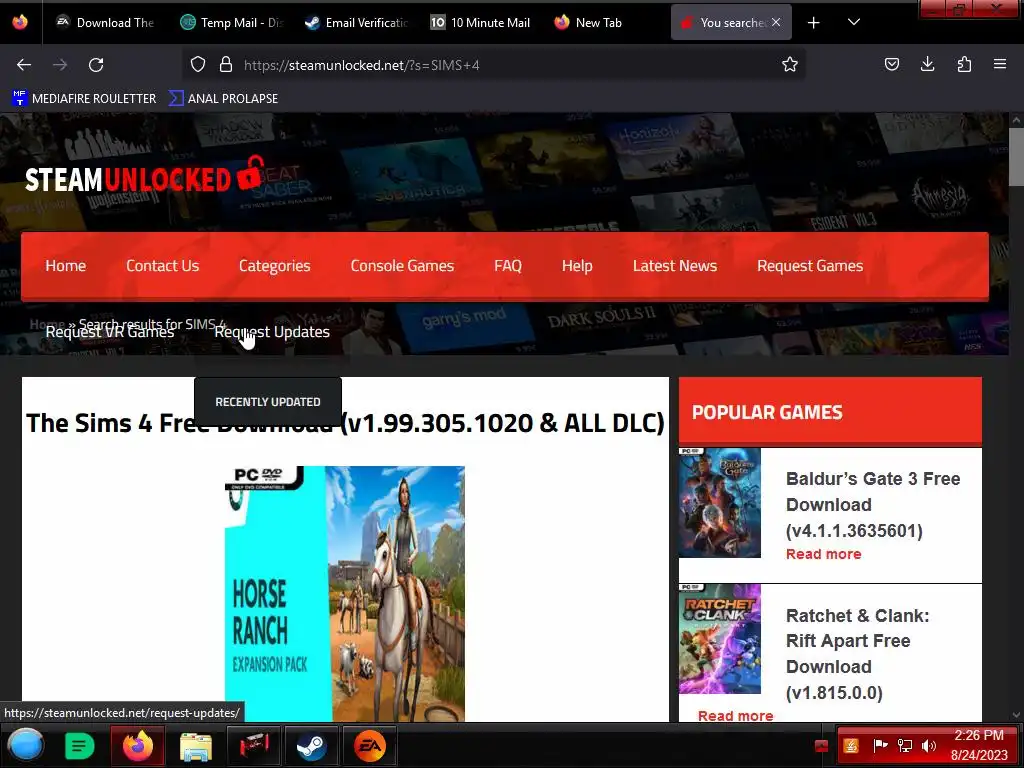The height and width of the screenshot is (768, 1024).
Task: Click the SteamUnlocked logo
Action: coord(144,176)
